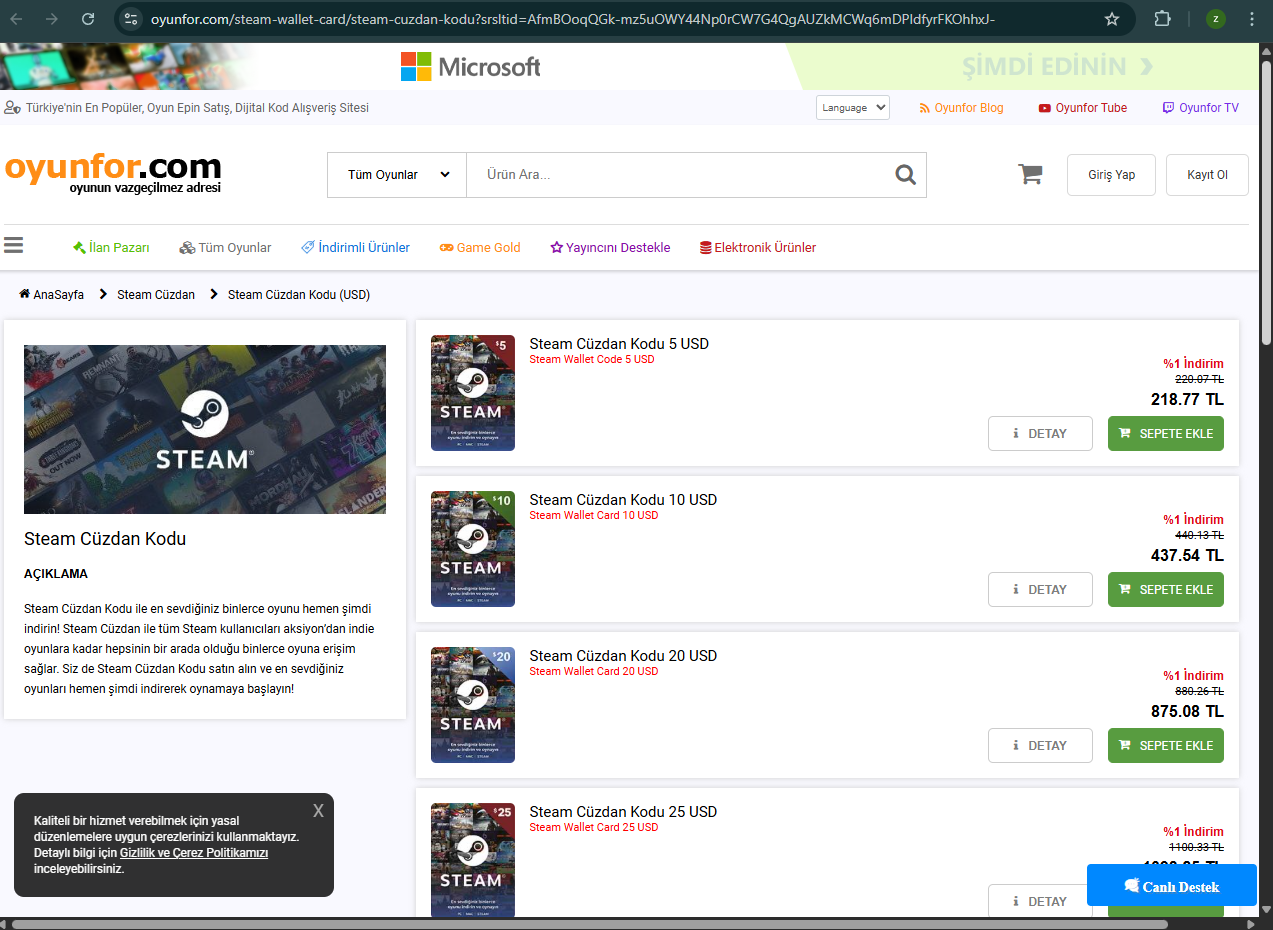
Task: Click the Kayıt Ol button
Action: 1207,175
